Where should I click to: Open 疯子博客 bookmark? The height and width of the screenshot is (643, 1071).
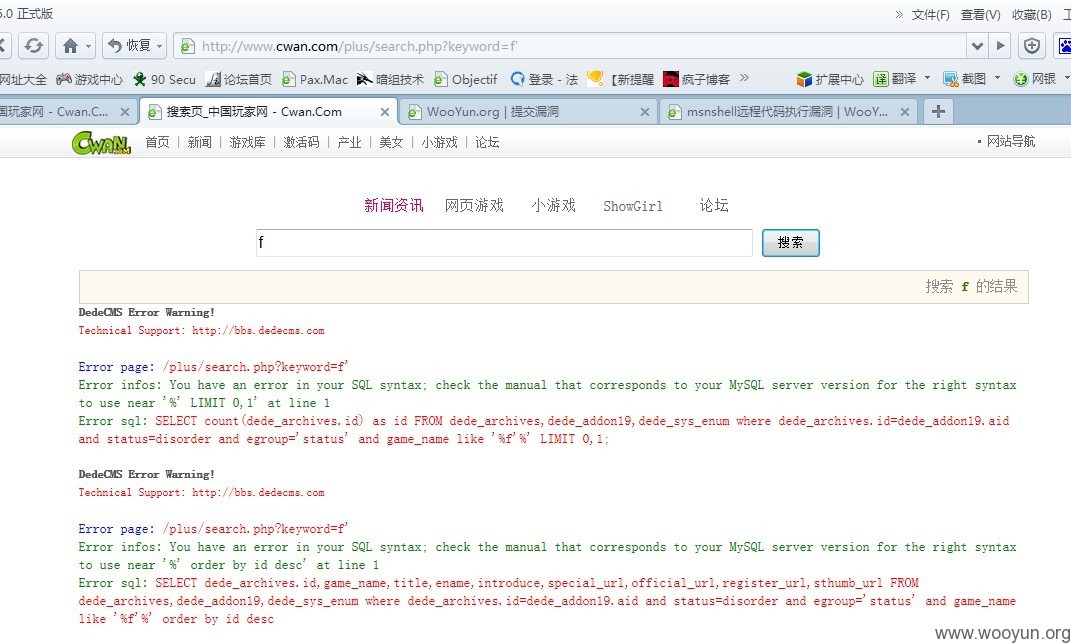[696, 79]
